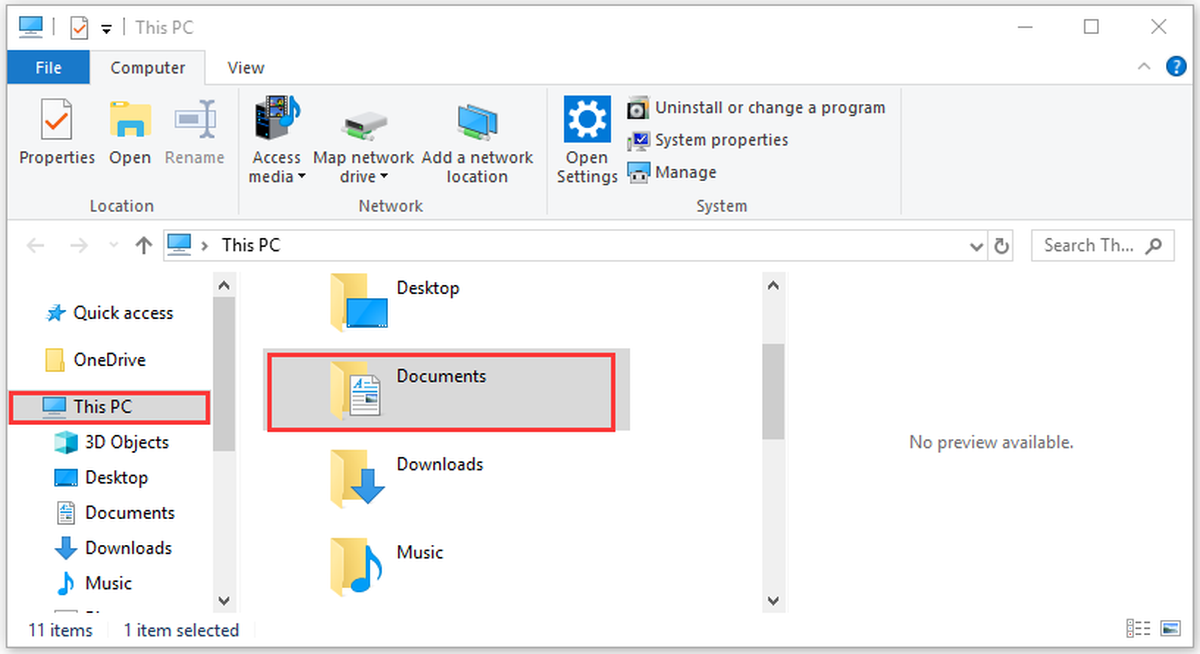Click the This PC address bar path
Screen dimensions: 1200x654
[251, 245]
